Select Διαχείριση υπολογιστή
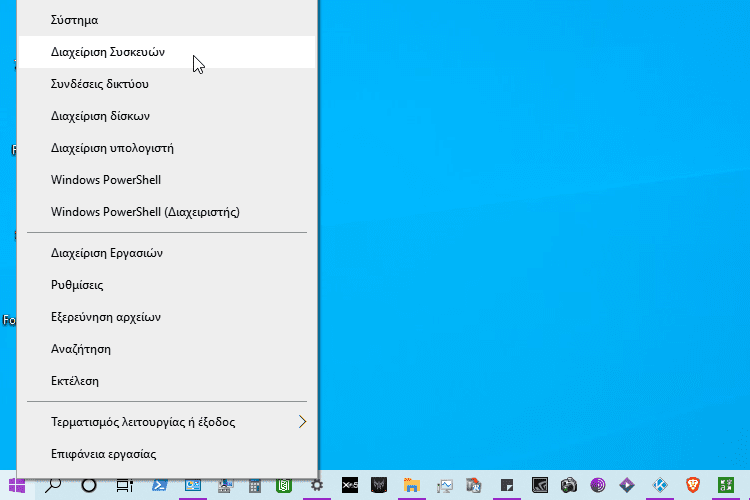 click(x=167, y=148)
